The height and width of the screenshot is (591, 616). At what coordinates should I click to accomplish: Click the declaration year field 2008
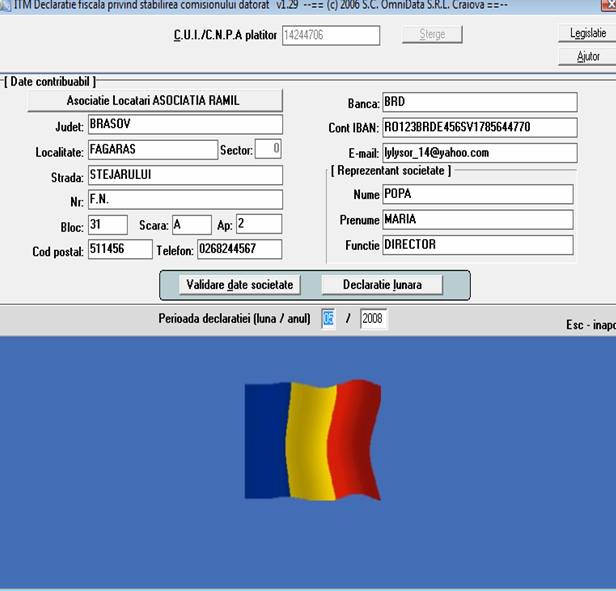coord(373,319)
